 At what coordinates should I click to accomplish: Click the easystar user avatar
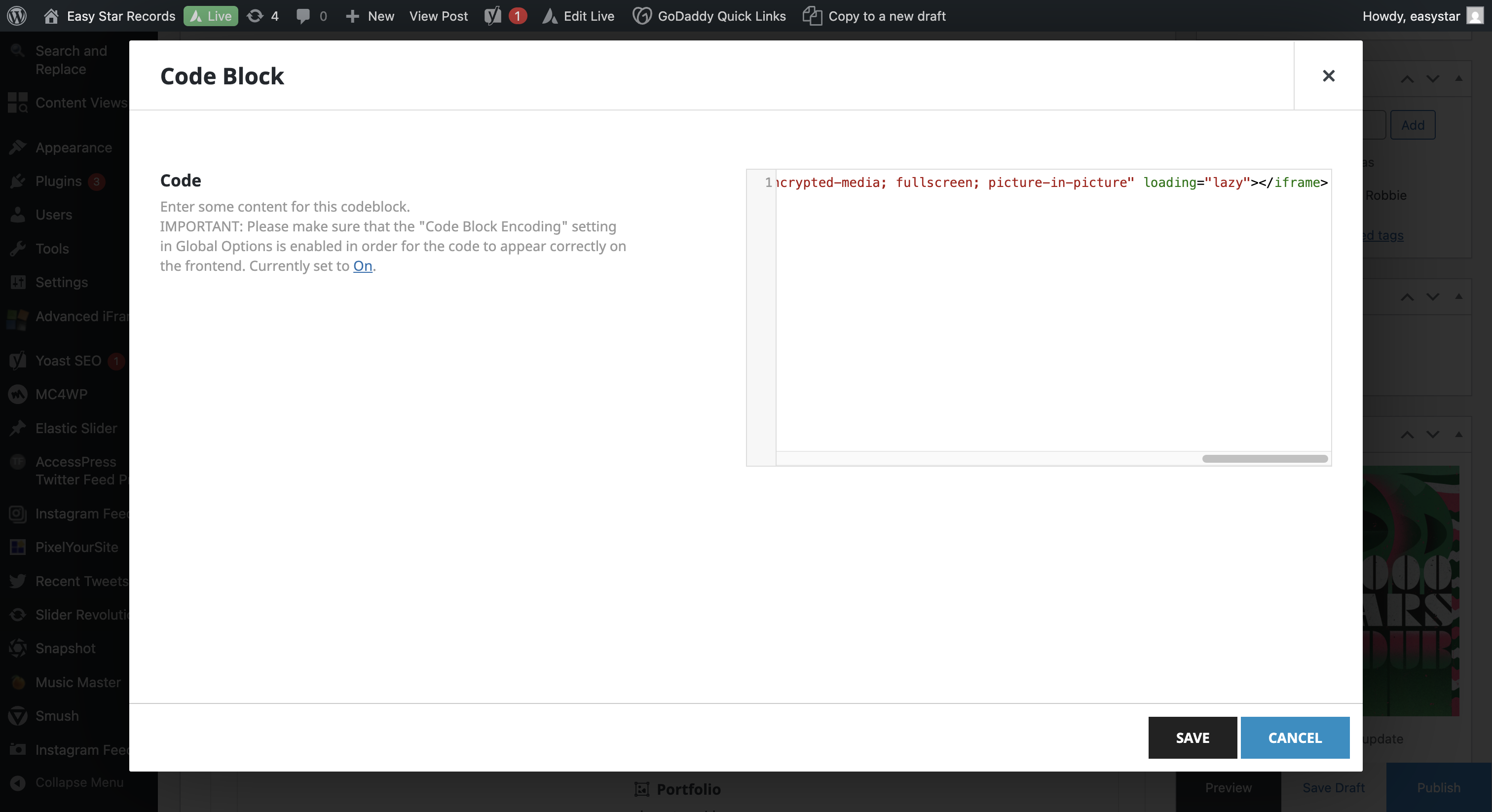pos(1475,16)
